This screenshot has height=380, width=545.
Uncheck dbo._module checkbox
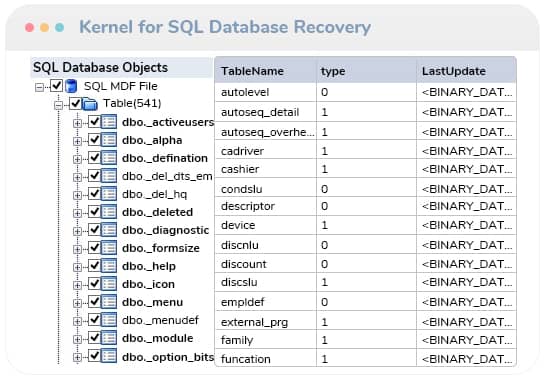tap(94, 338)
